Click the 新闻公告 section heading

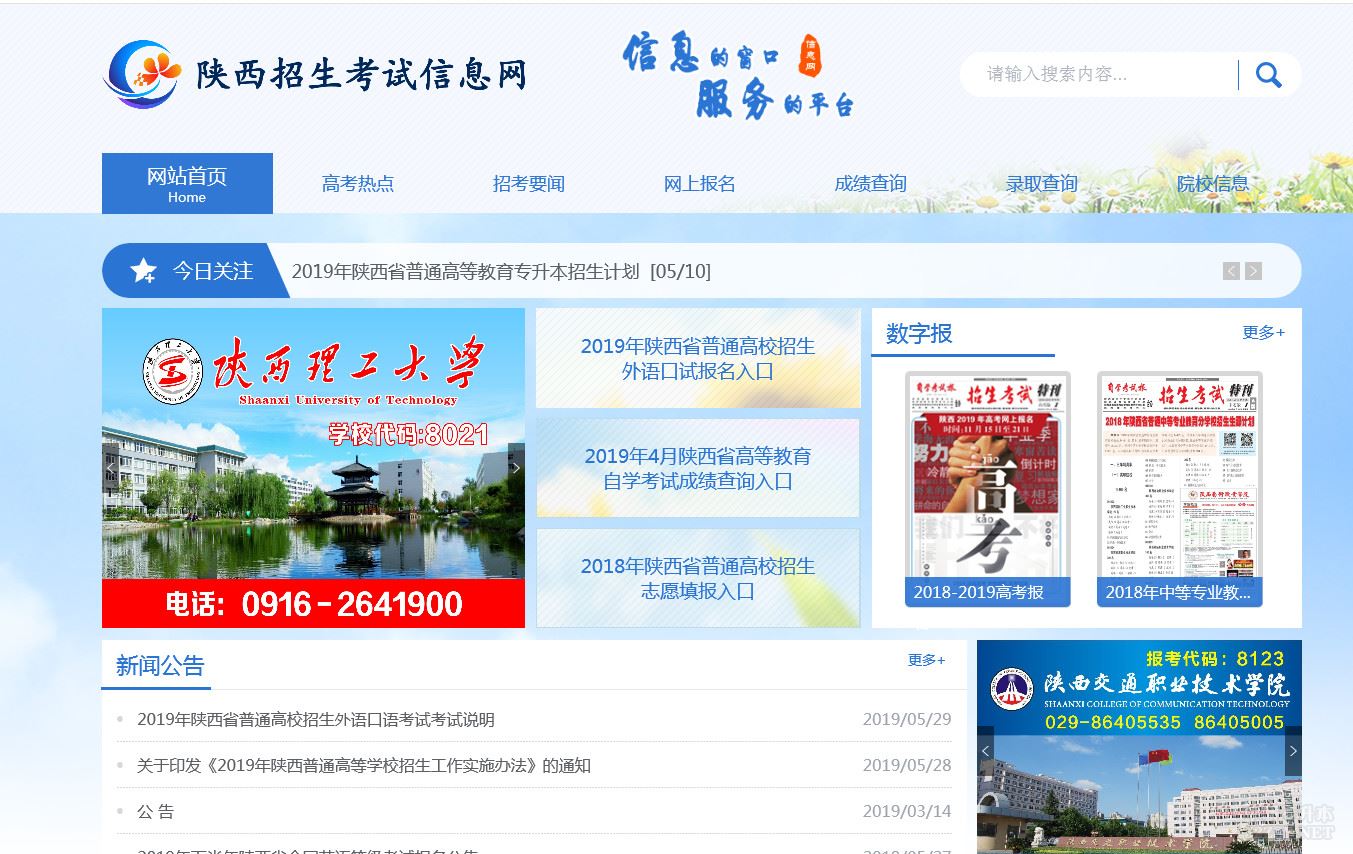(160, 666)
